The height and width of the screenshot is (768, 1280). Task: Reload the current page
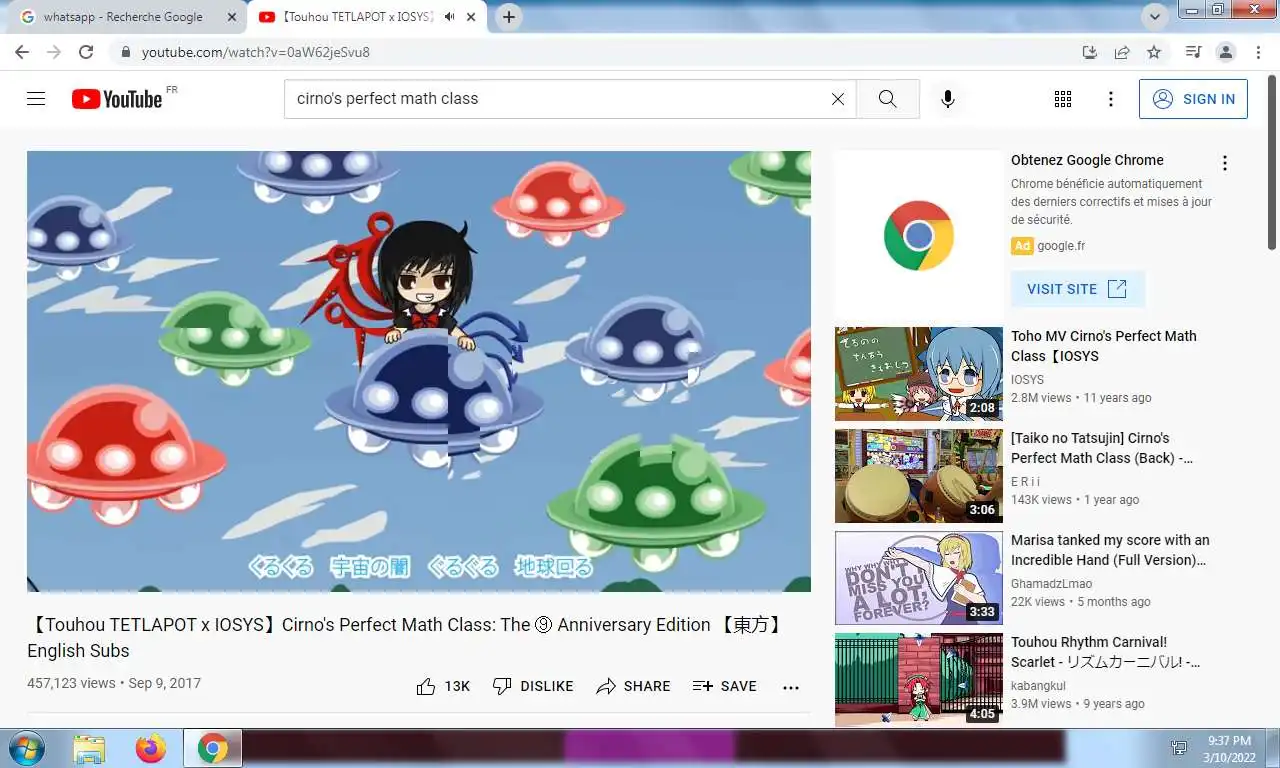point(86,52)
